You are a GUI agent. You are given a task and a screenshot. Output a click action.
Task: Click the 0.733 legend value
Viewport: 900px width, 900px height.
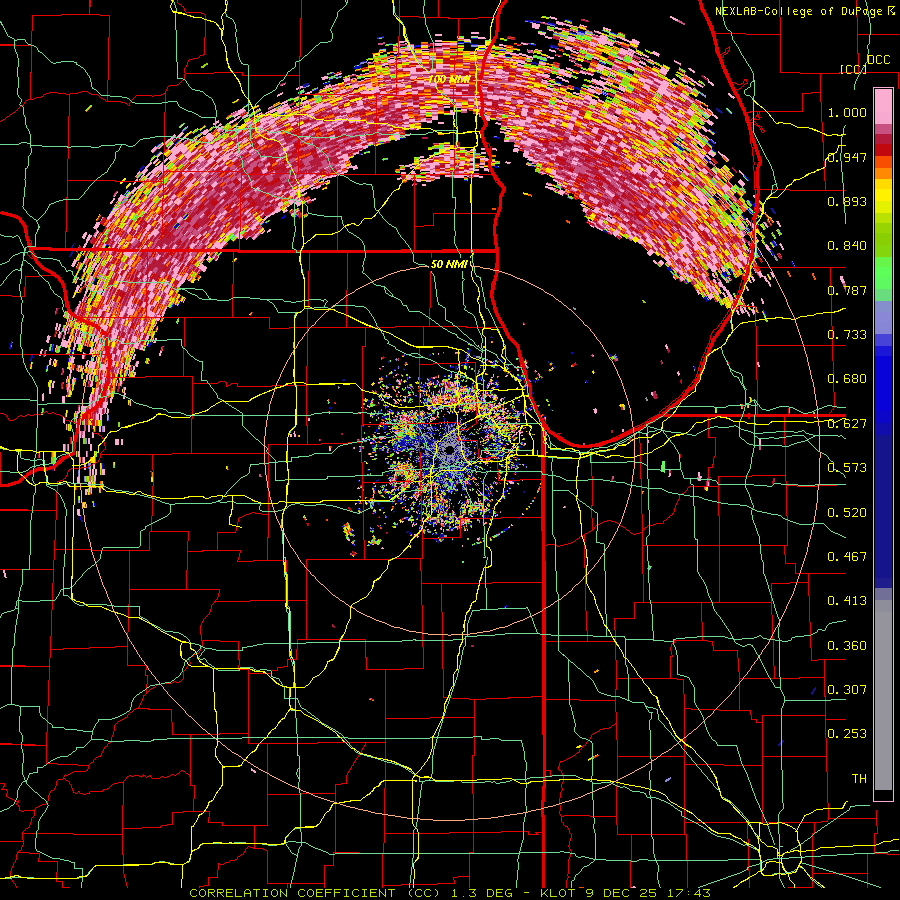(847, 335)
